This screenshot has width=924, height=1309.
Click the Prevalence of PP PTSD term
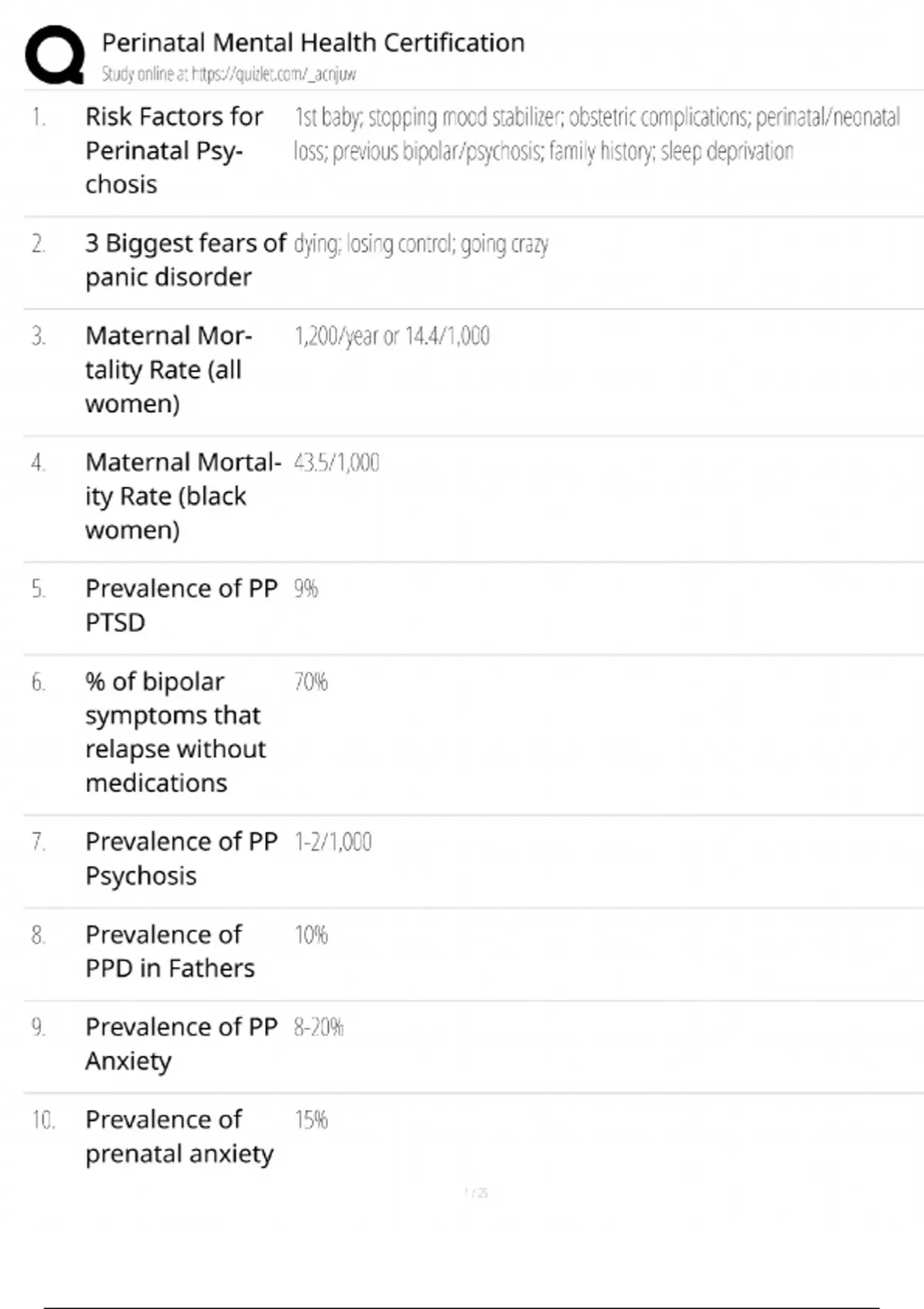[x=181, y=605]
